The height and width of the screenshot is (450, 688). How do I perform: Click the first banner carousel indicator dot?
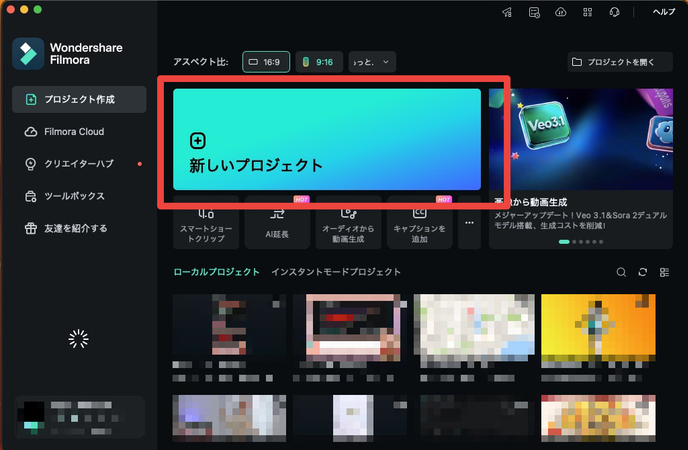click(x=564, y=242)
